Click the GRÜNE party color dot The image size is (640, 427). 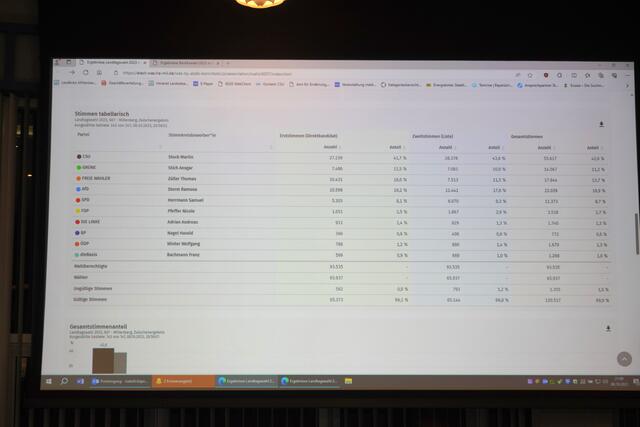point(80,169)
